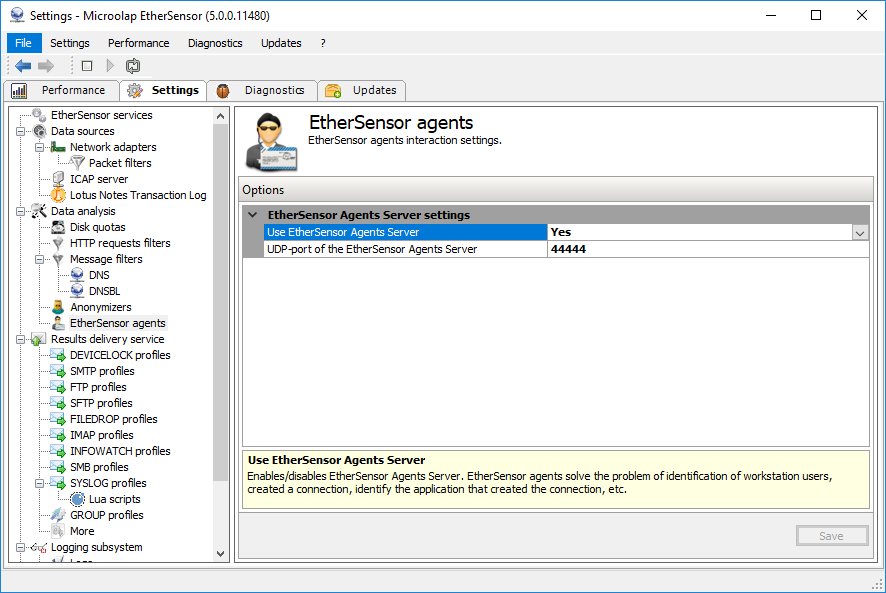Open the Diagnostics menu in menu bar
Viewport: 886px width, 593px height.
point(215,43)
